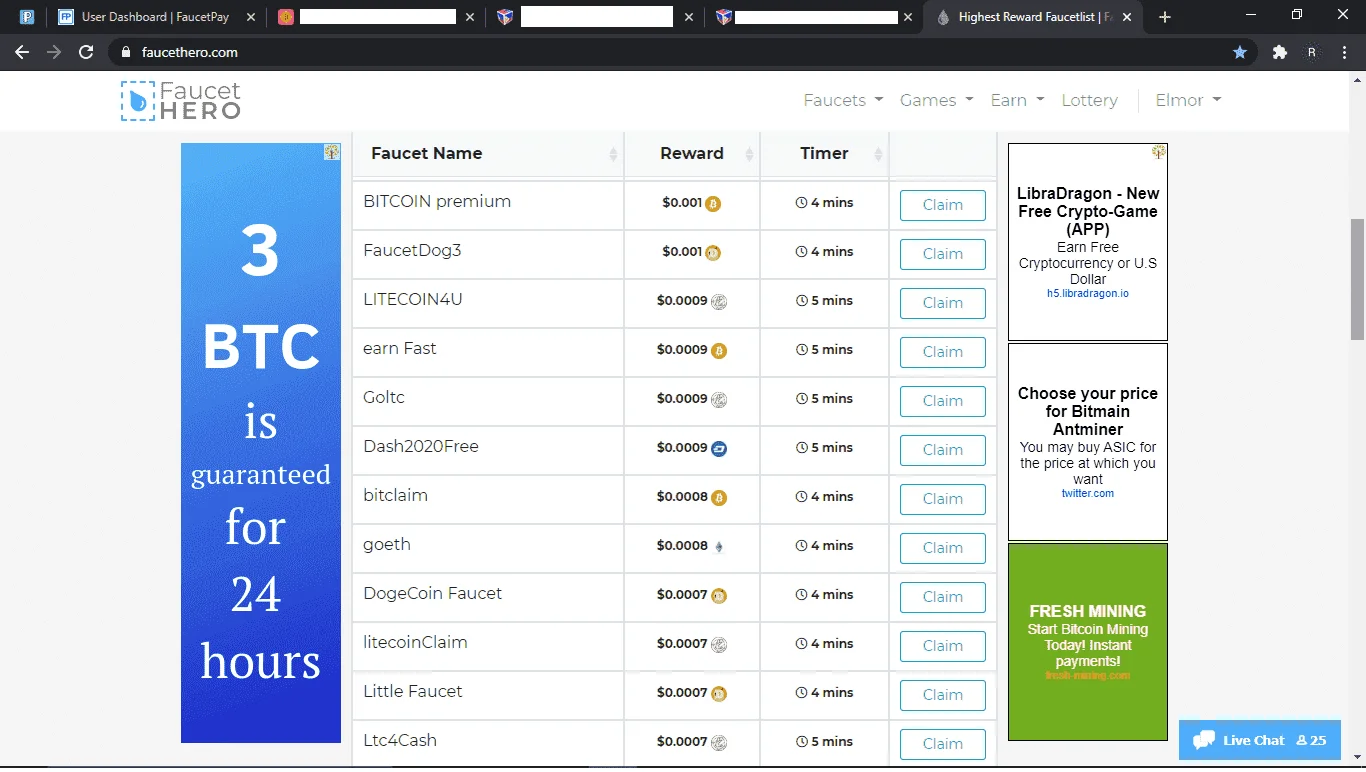Click the page's vertical scrollbar
The width and height of the screenshot is (1366, 772).
tap(1357, 280)
